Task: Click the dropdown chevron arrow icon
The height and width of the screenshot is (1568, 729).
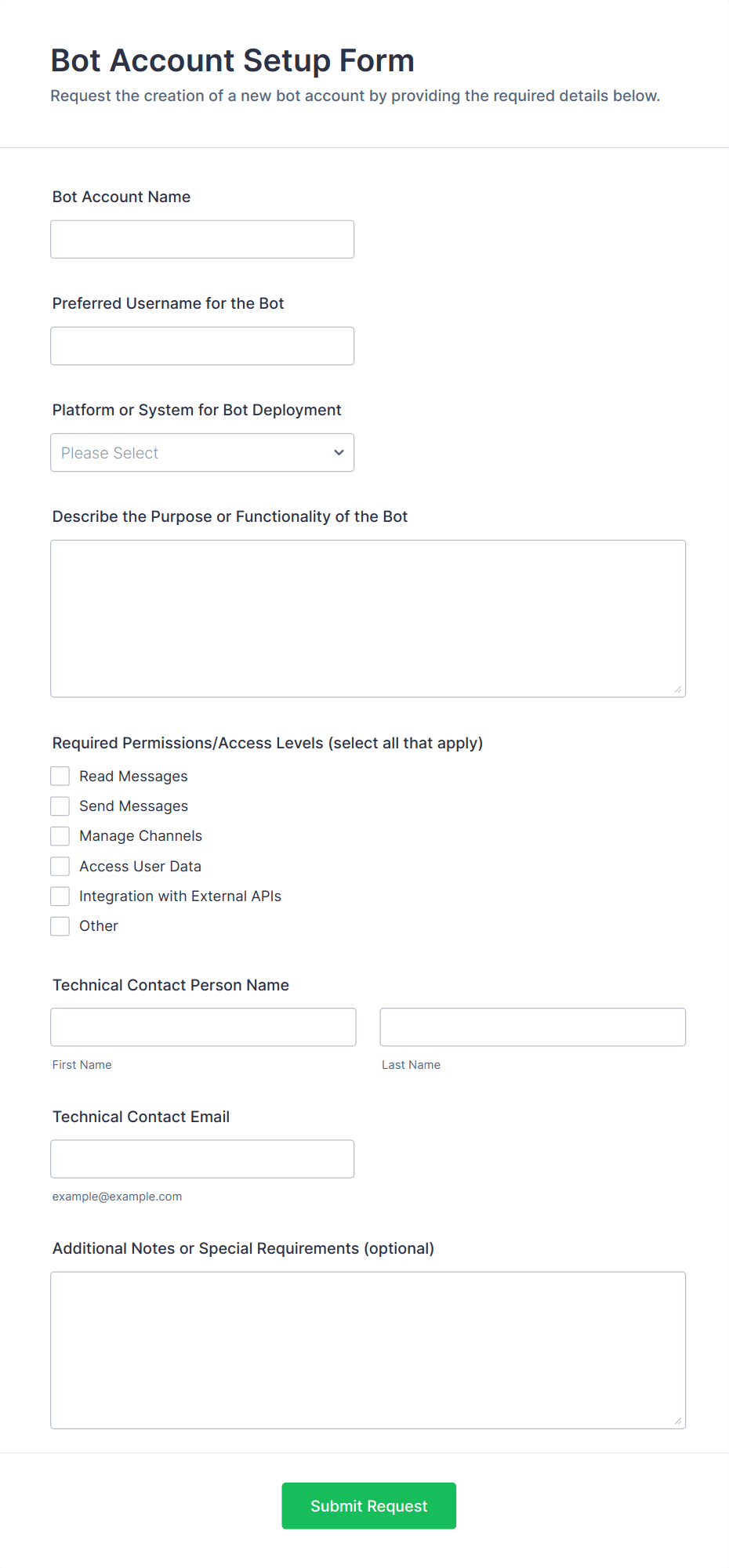Action: (339, 452)
